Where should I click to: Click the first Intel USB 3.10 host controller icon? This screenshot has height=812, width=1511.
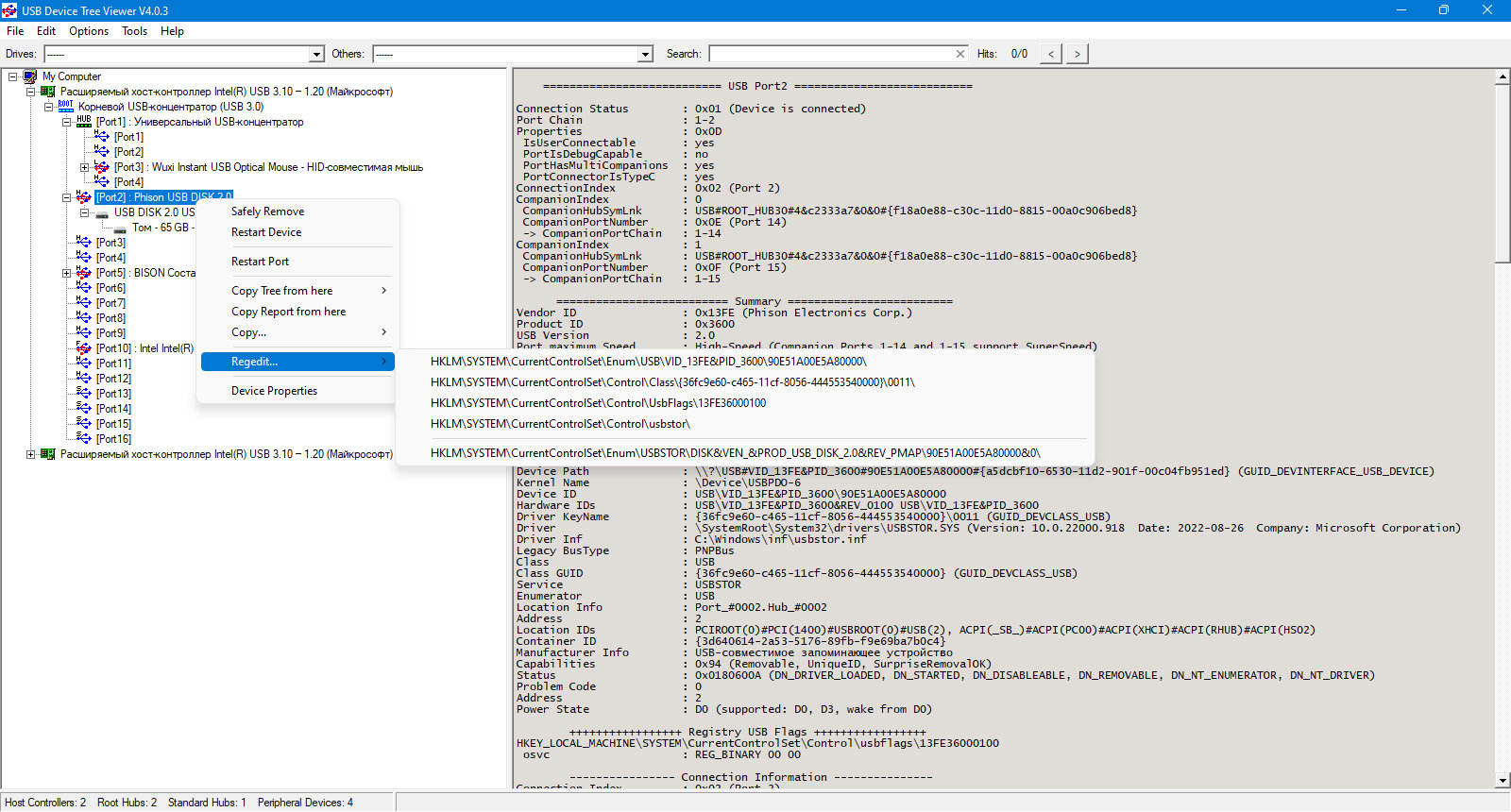click(x=48, y=92)
